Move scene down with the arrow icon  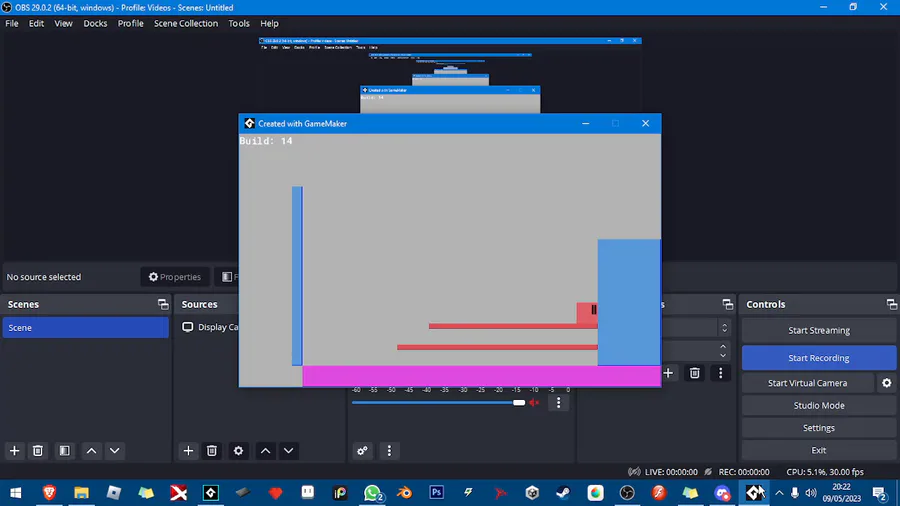(115, 451)
